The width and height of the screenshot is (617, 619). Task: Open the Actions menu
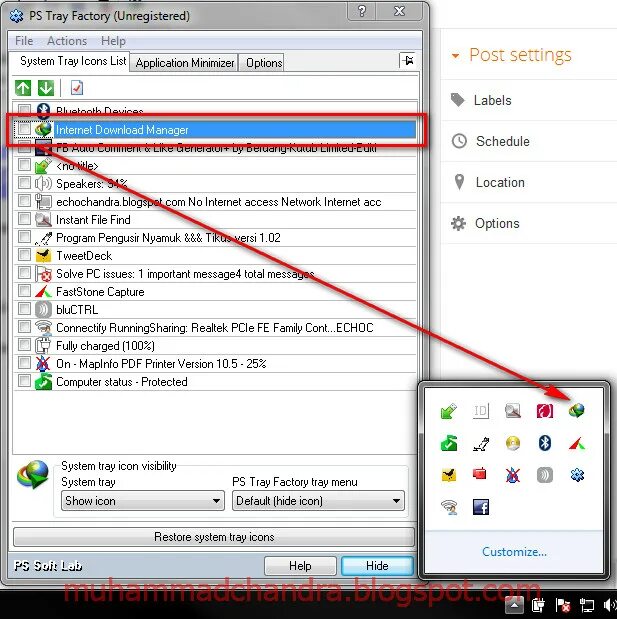pos(67,41)
